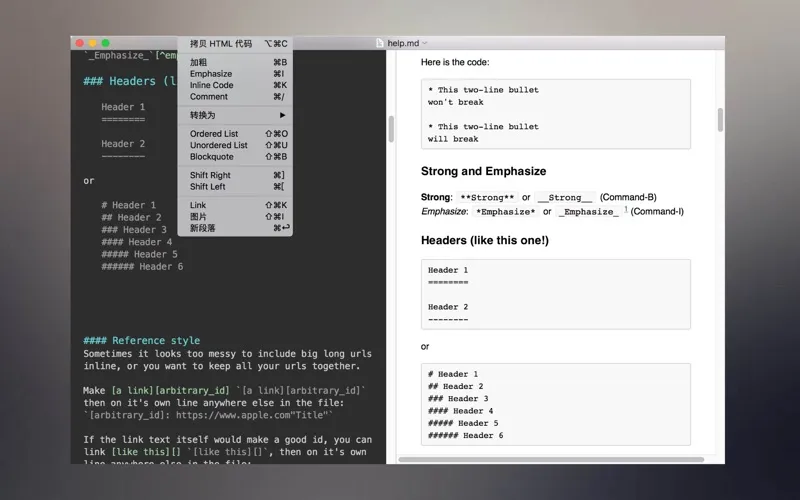Click footnote 1 superscript link in preview

click(626, 209)
